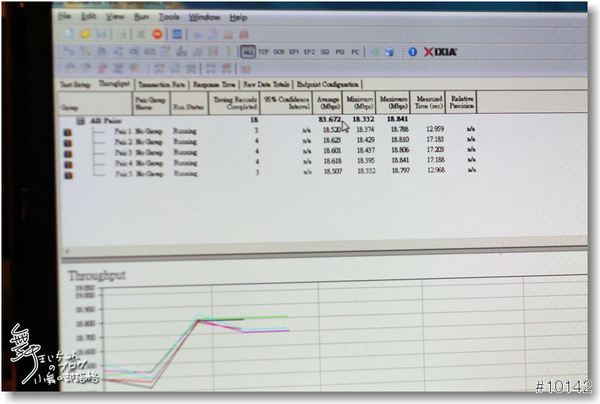Stop the running test with red stop icon
600x404 pixels.
click(157, 34)
